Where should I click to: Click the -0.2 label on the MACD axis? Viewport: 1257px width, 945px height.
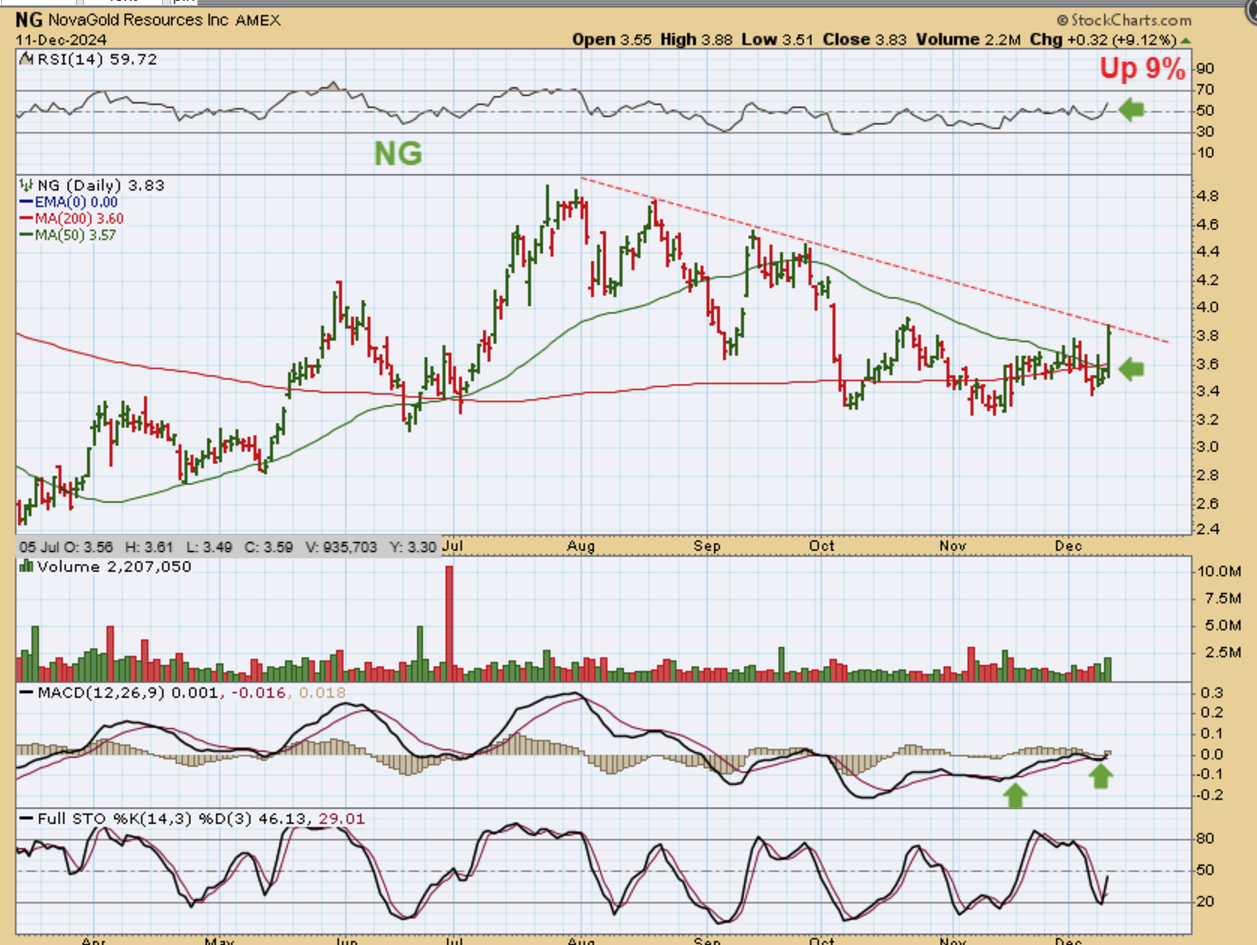(1210, 796)
